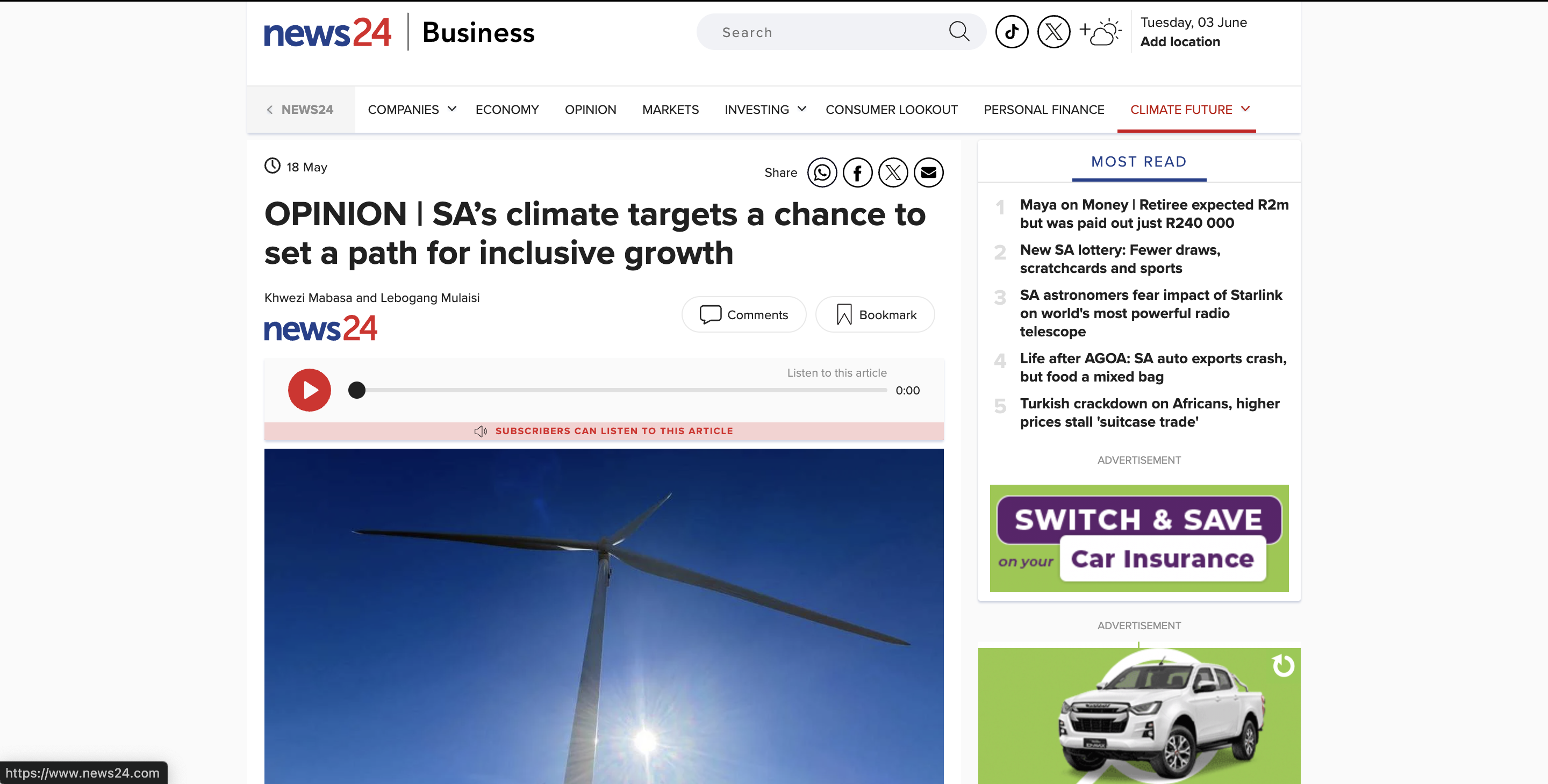The height and width of the screenshot is (784, 1548).
Task: Bookmark this article
Action: coord(875,315)
